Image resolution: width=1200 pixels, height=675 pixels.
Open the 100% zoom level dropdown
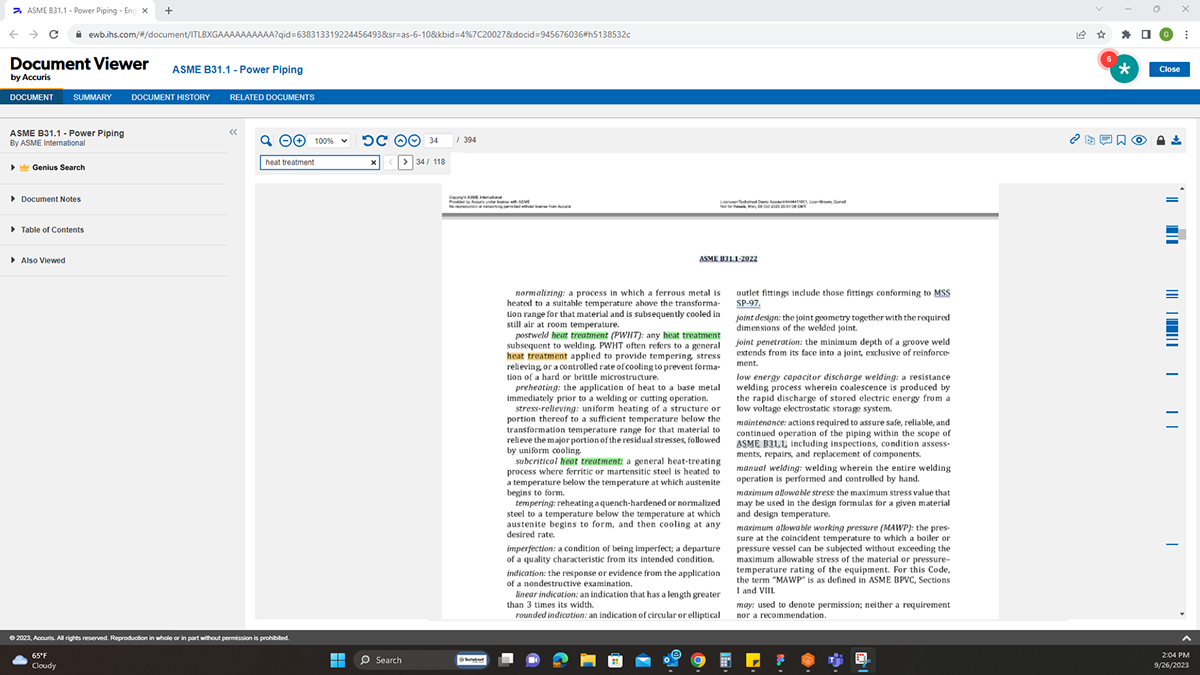pyautogui.click(x=331, y=141)
